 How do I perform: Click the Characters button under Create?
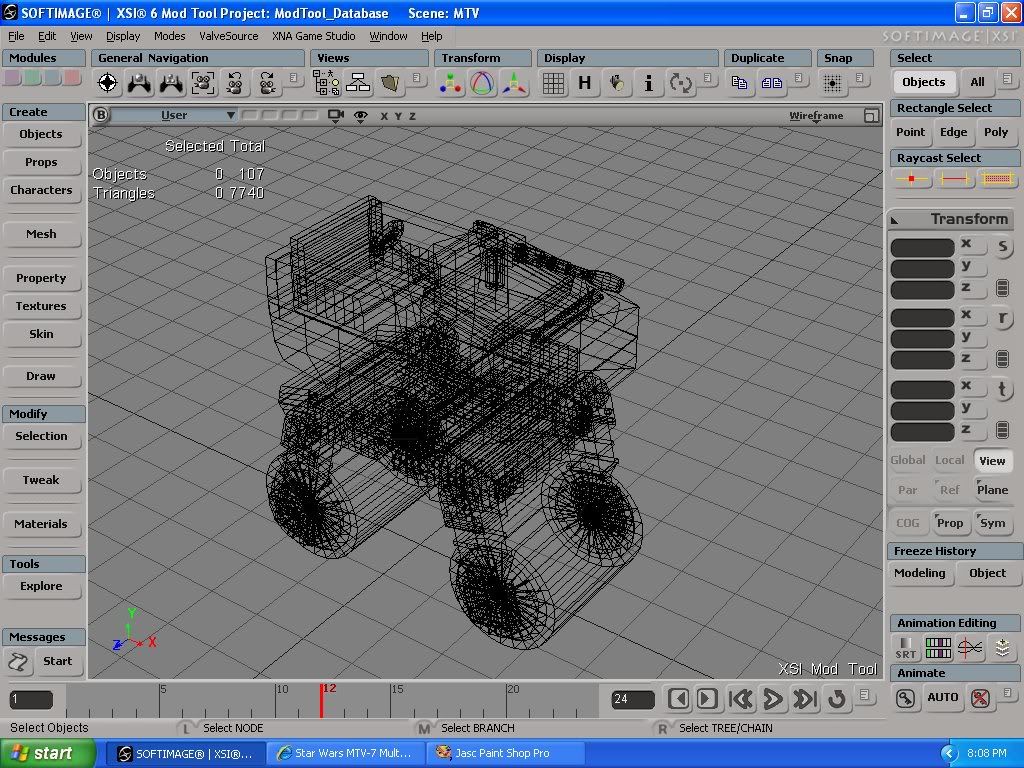point(41,190)
